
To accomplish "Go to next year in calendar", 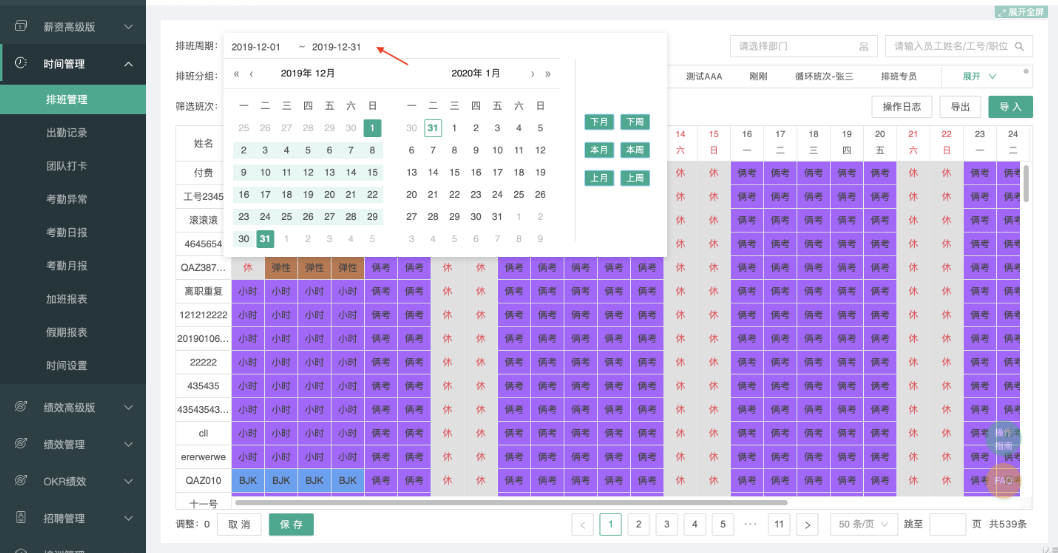I will tap(547, 74).
